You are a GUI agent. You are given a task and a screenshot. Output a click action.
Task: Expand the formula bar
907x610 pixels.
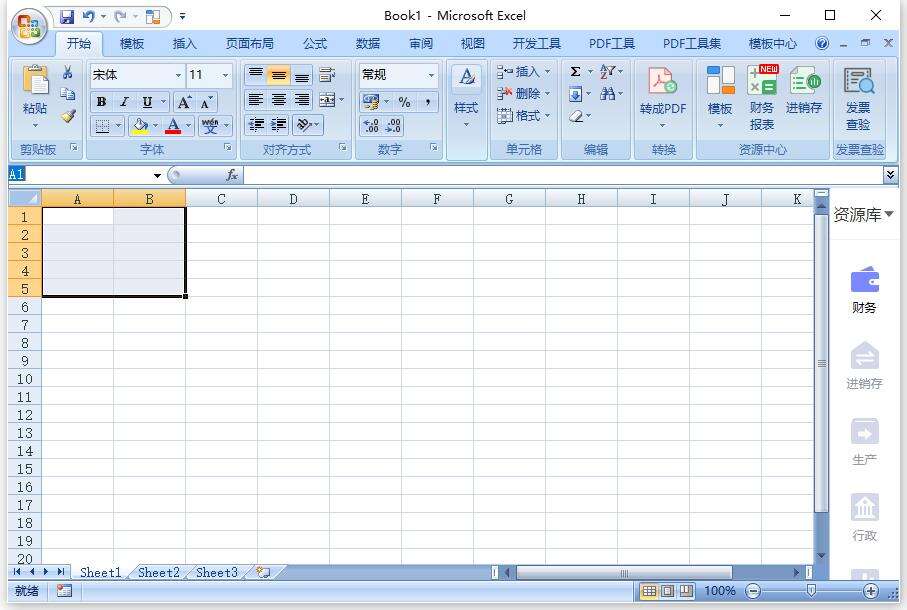point(890,174)
